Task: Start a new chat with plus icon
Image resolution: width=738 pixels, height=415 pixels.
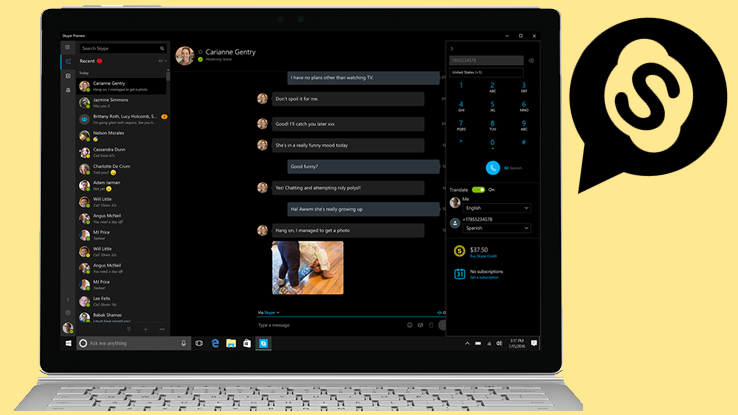Action: (x=145, y=329)
